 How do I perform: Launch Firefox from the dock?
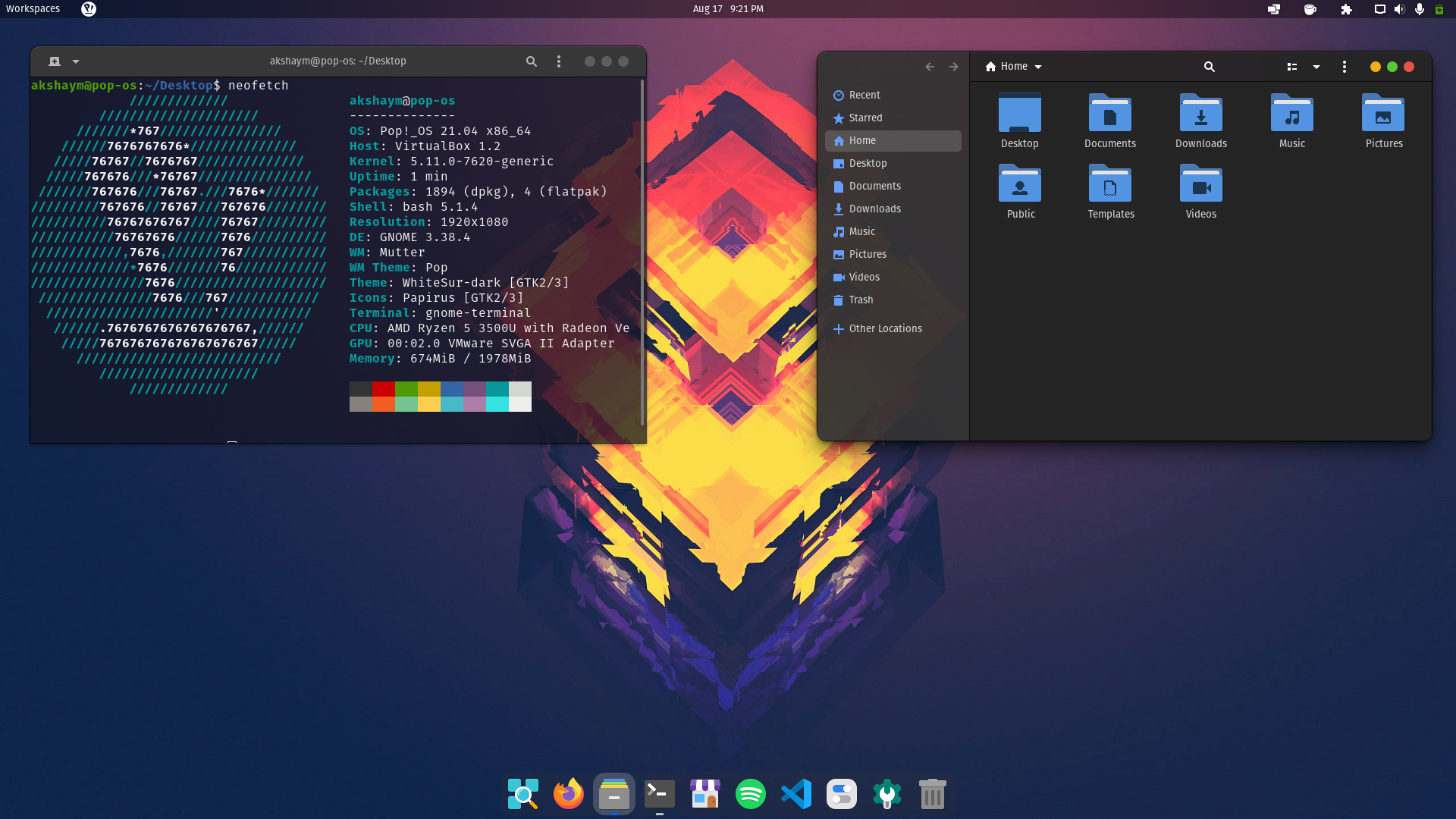[x=568, y=794]
